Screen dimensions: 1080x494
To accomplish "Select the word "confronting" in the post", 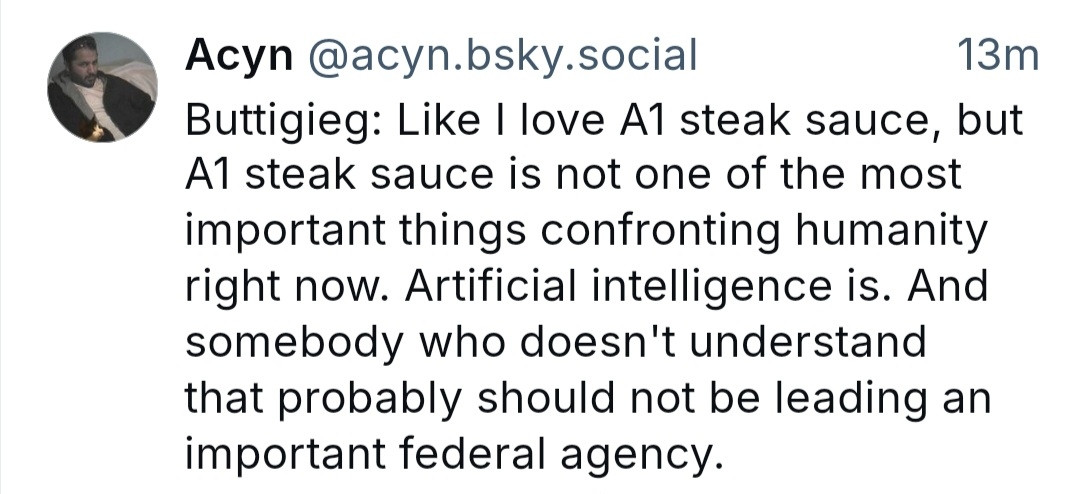I will 660,231.
